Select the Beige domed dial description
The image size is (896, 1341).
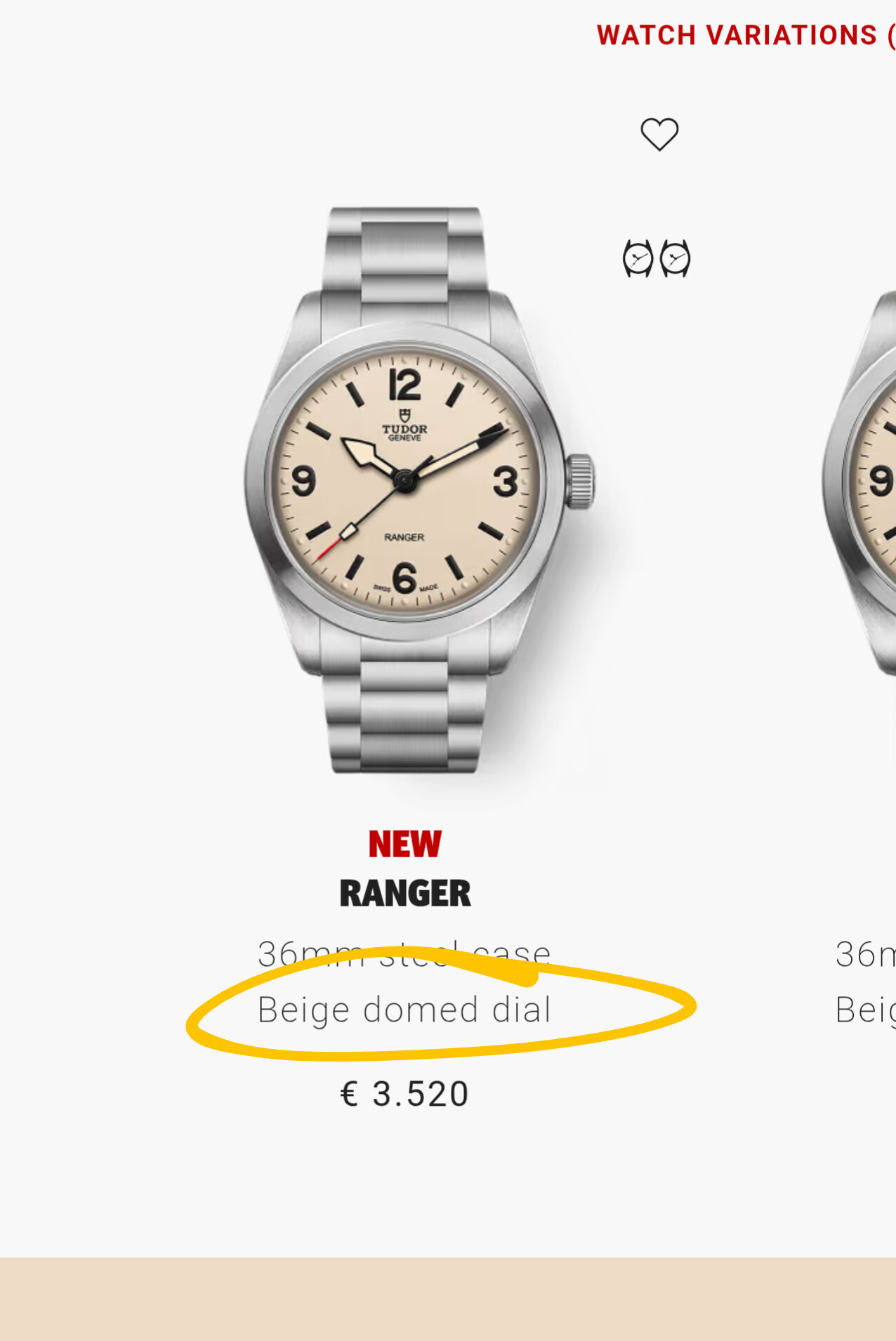click(404, 1010)
